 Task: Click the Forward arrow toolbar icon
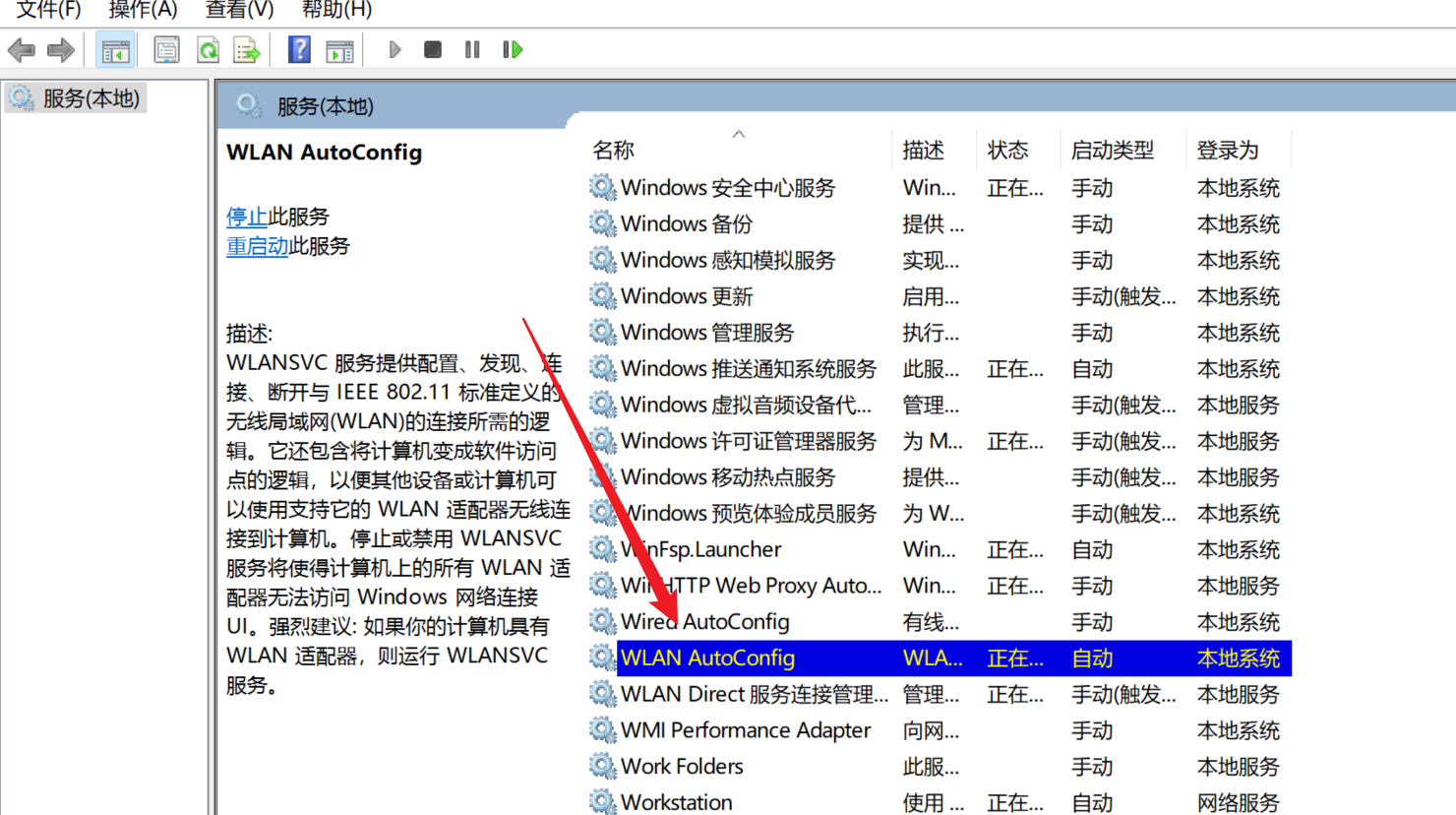[x=61, y=49]
